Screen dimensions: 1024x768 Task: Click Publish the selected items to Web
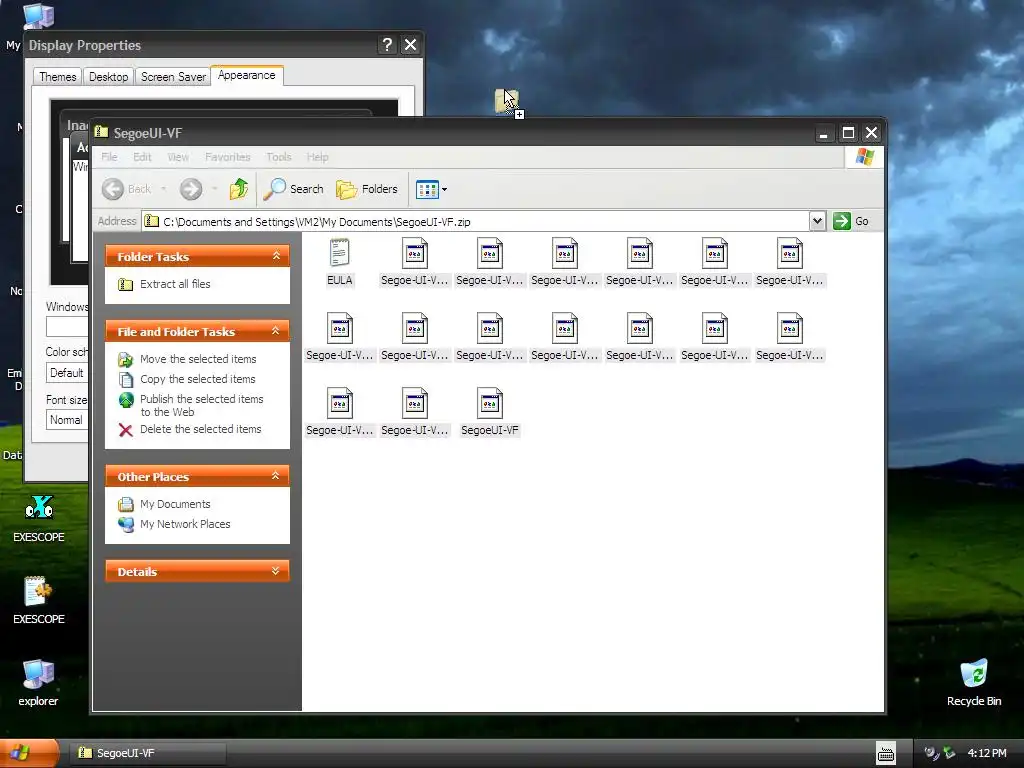(x=191, y=406)
